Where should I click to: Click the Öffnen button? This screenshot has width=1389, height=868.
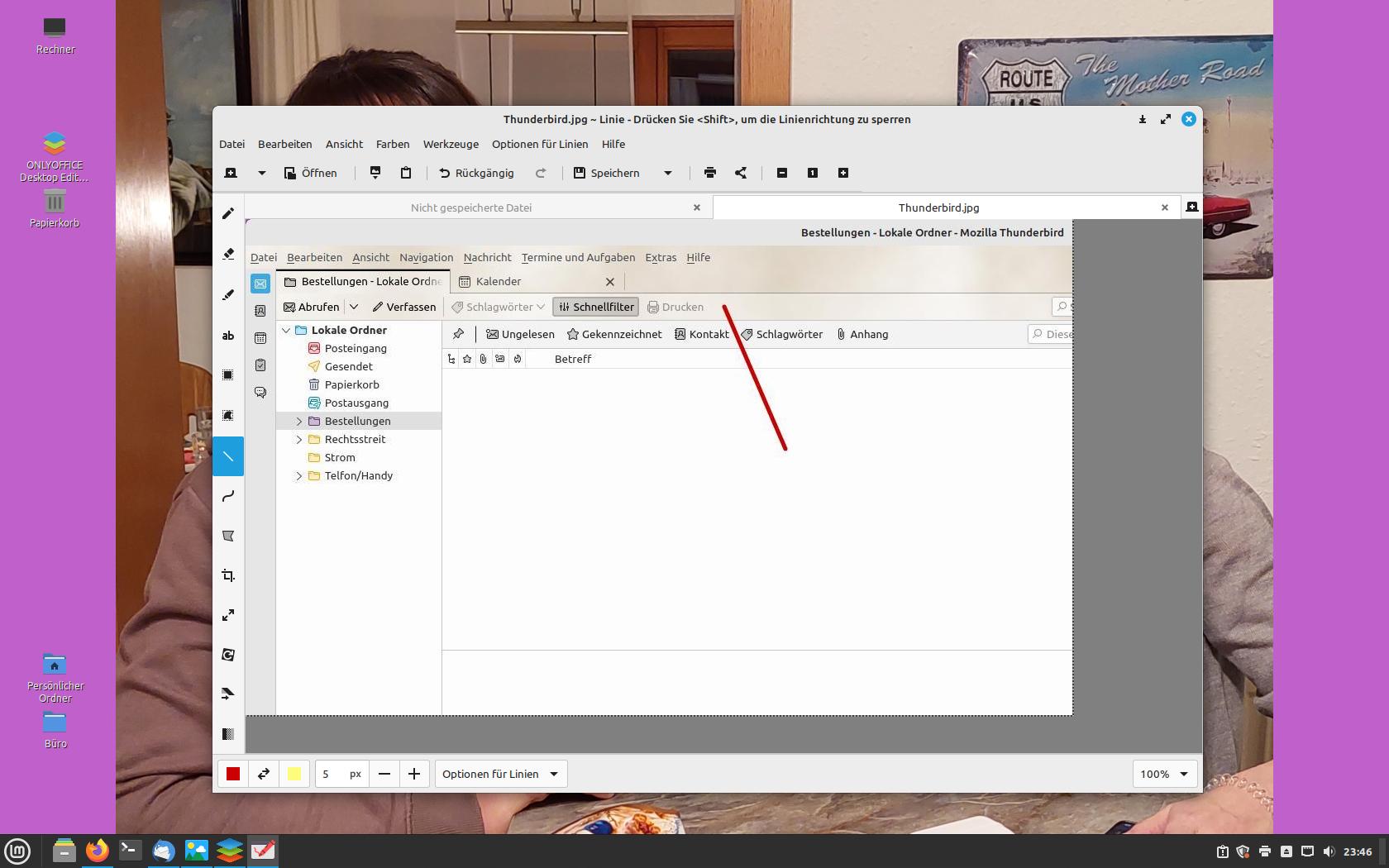(311, 173)
